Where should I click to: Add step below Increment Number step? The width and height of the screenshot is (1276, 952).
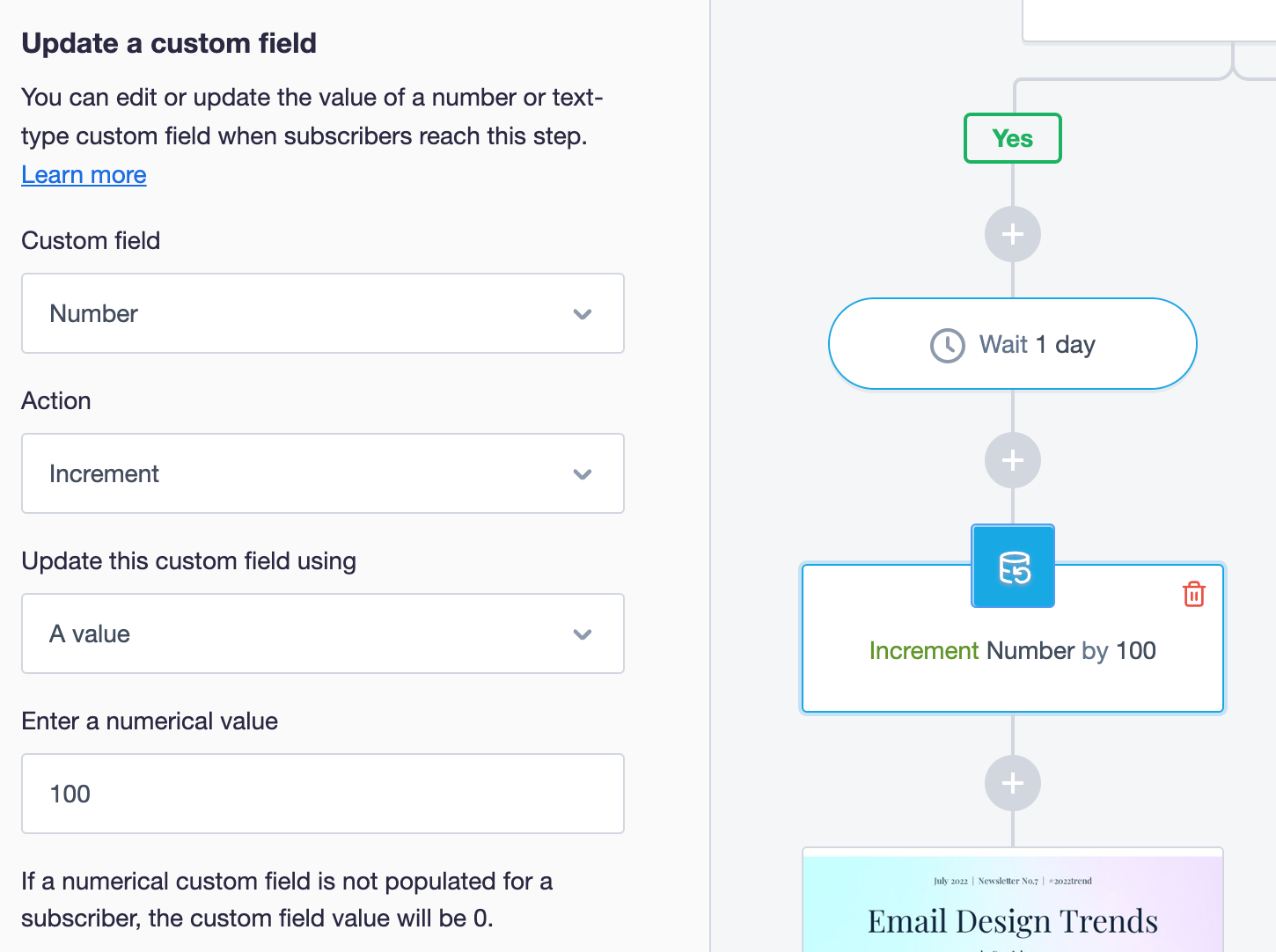1013,783
